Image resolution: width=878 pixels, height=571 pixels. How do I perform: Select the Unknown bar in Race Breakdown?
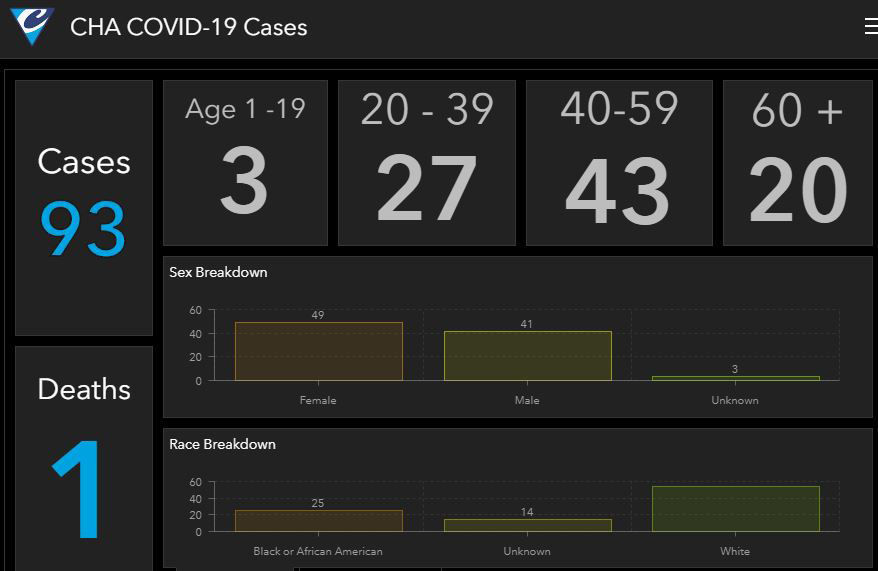527,525
